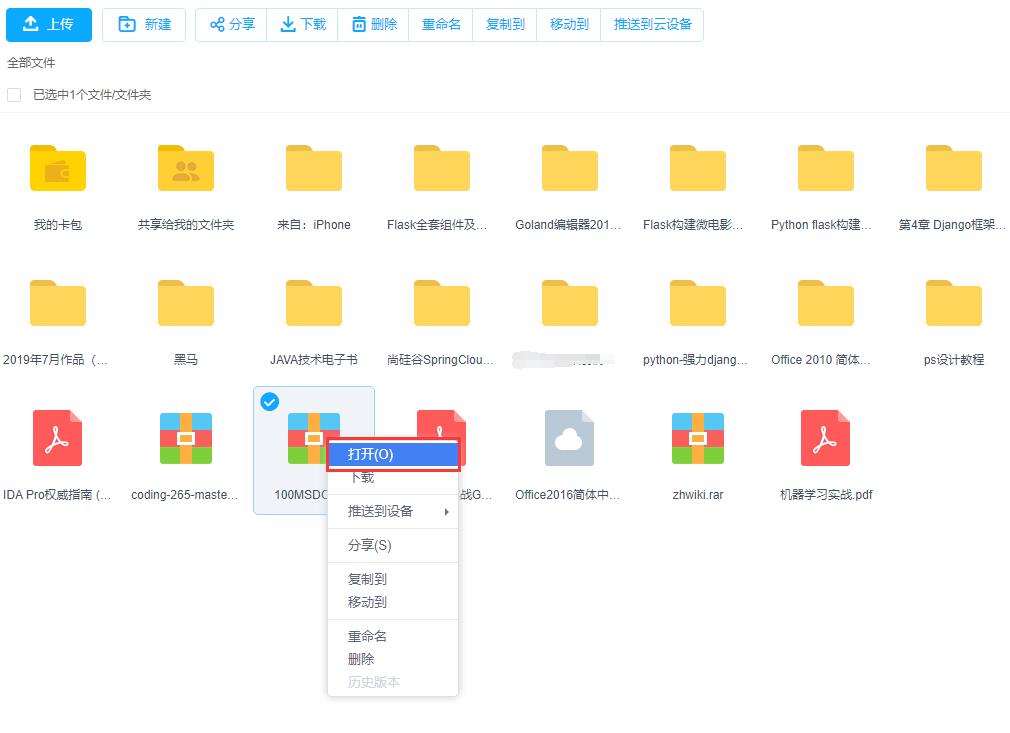Open the 我的卡包 wallet folder icon
This screenshot has width=1010, height=733.
pyautogui.click(x=58, y=169)
